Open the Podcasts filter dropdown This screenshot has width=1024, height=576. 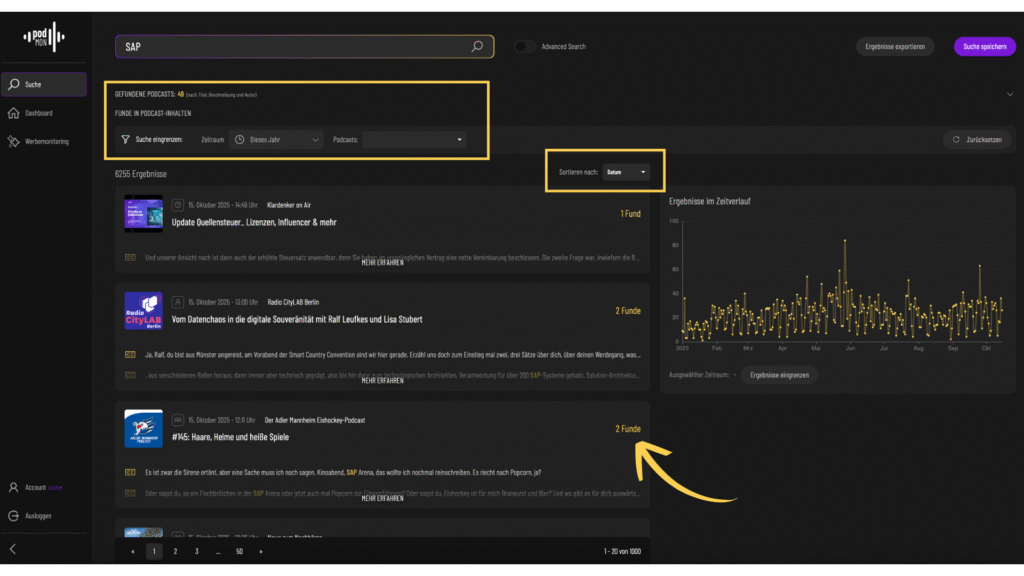pyautogui.click(x=414, y=140)
